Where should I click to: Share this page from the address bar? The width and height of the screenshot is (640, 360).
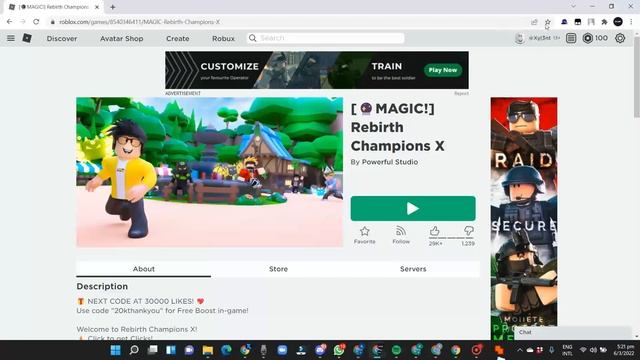tap(534, 22)
